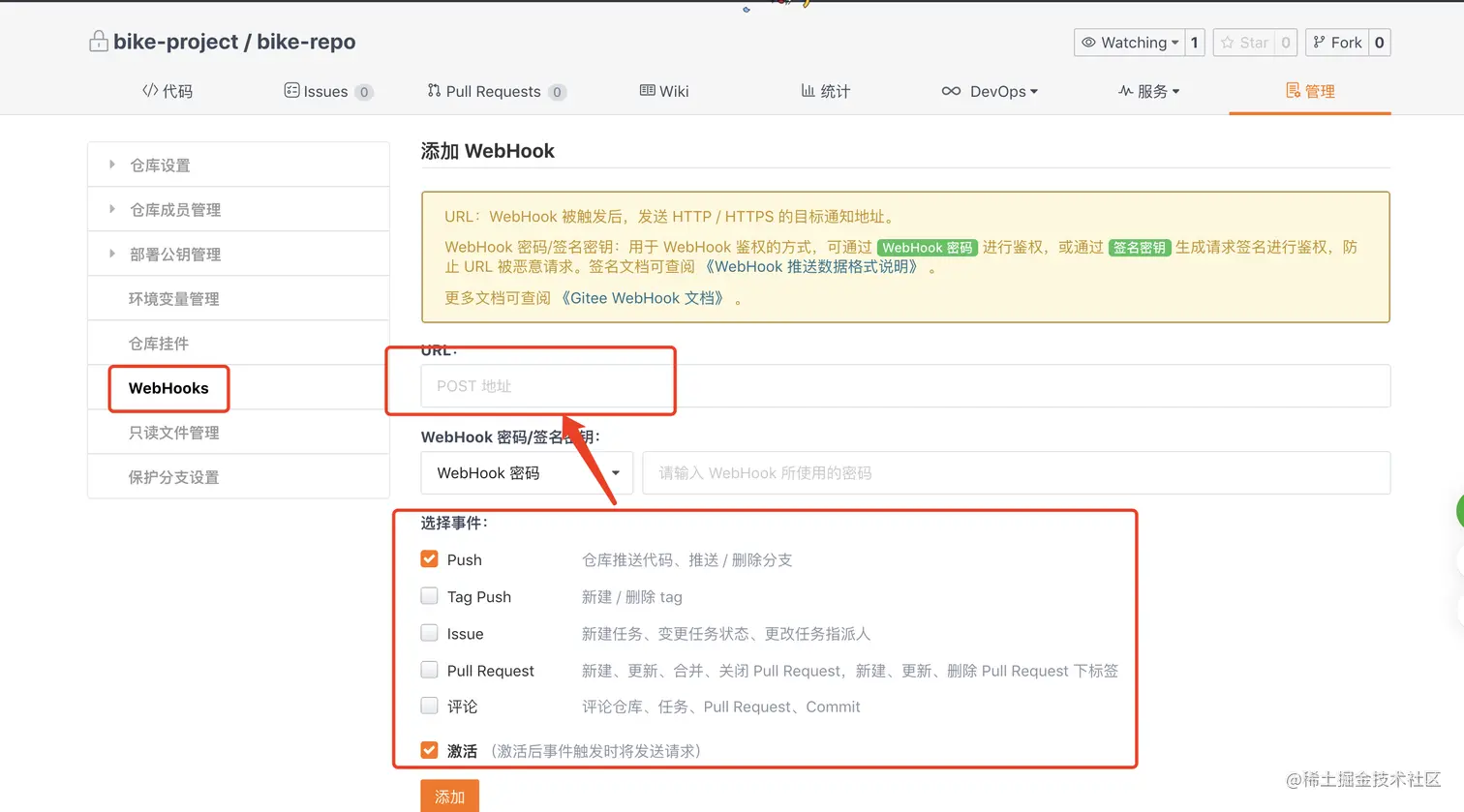Switch to the Issues tab
The width and height of the screenshot is (1464, 812).
(x=328, y=91)
